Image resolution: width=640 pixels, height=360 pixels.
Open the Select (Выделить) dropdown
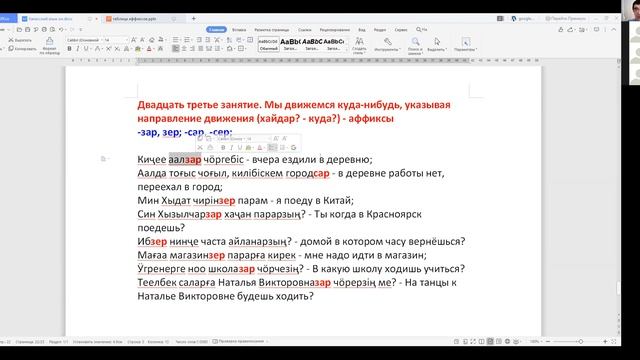pos(437,44)
